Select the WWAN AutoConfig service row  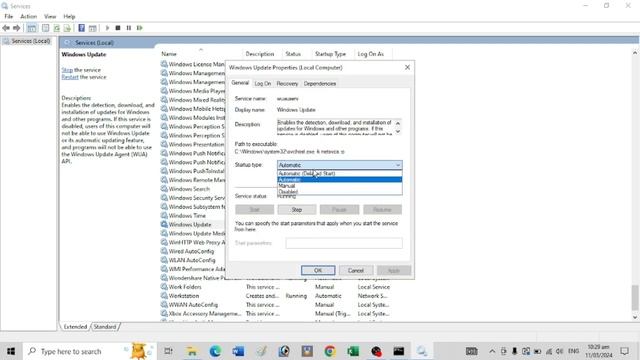tap(275, 305)
